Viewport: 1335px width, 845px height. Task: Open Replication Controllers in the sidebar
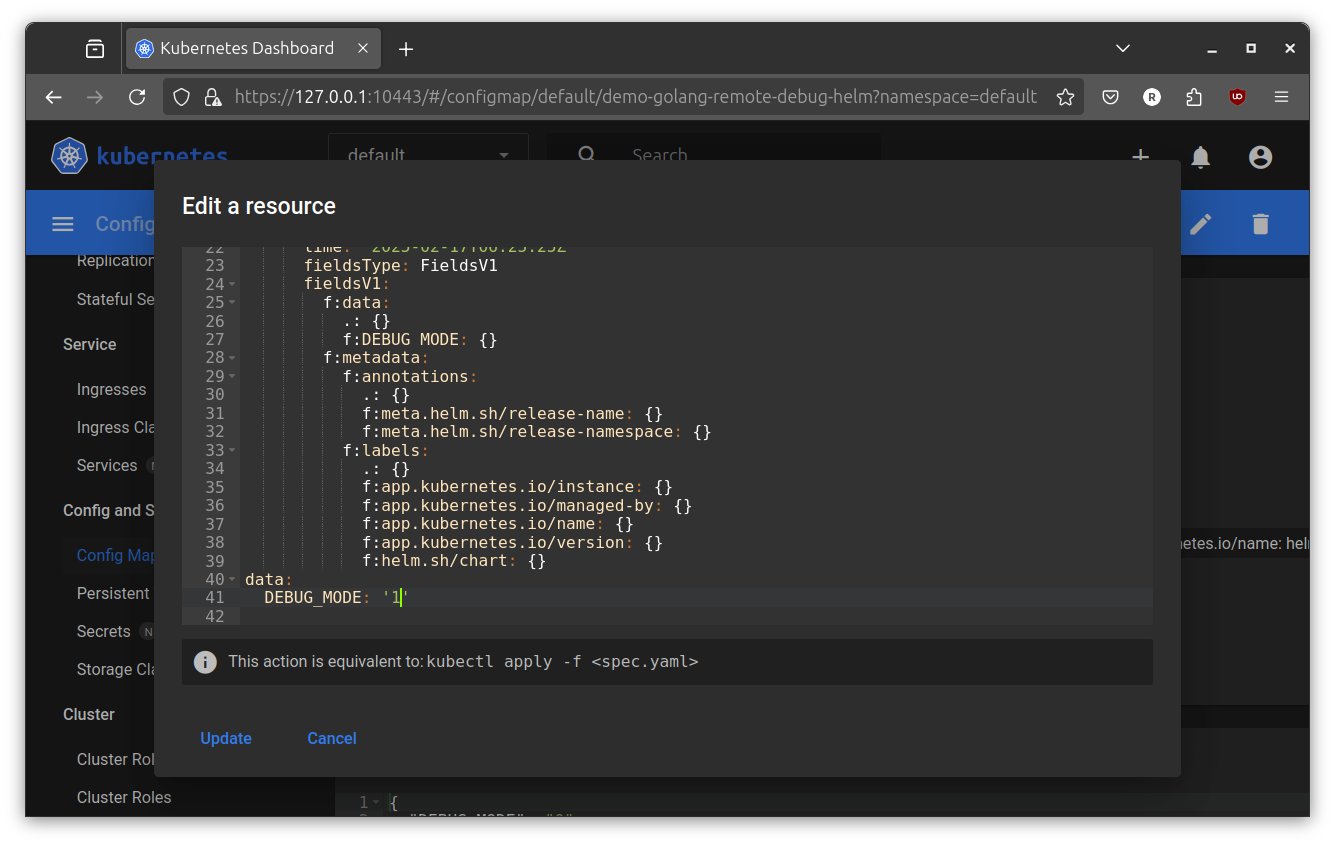click(115, 260)
